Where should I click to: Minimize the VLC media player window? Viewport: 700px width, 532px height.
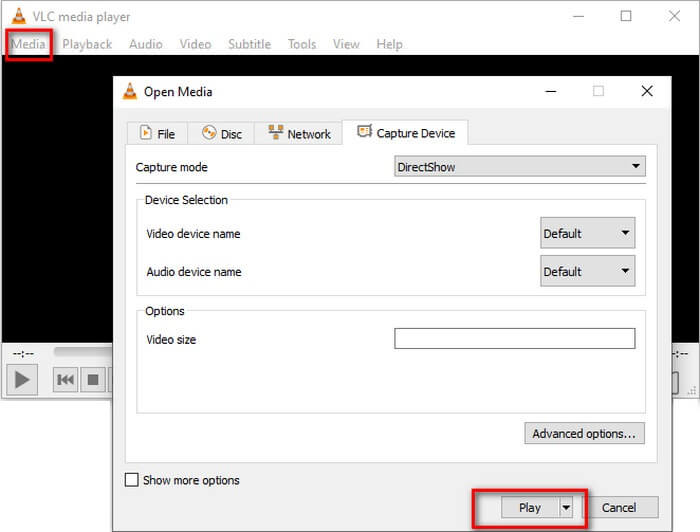(579, 17)
